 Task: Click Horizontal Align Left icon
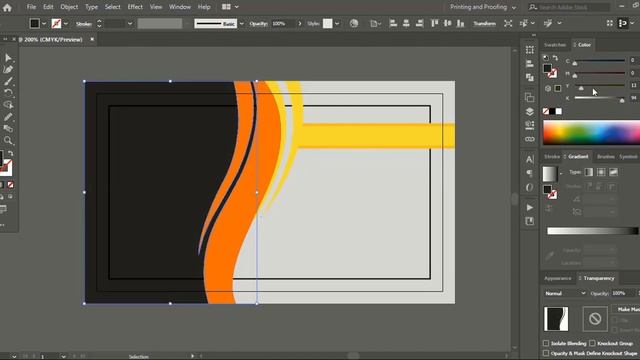click(x=393, y=23)
